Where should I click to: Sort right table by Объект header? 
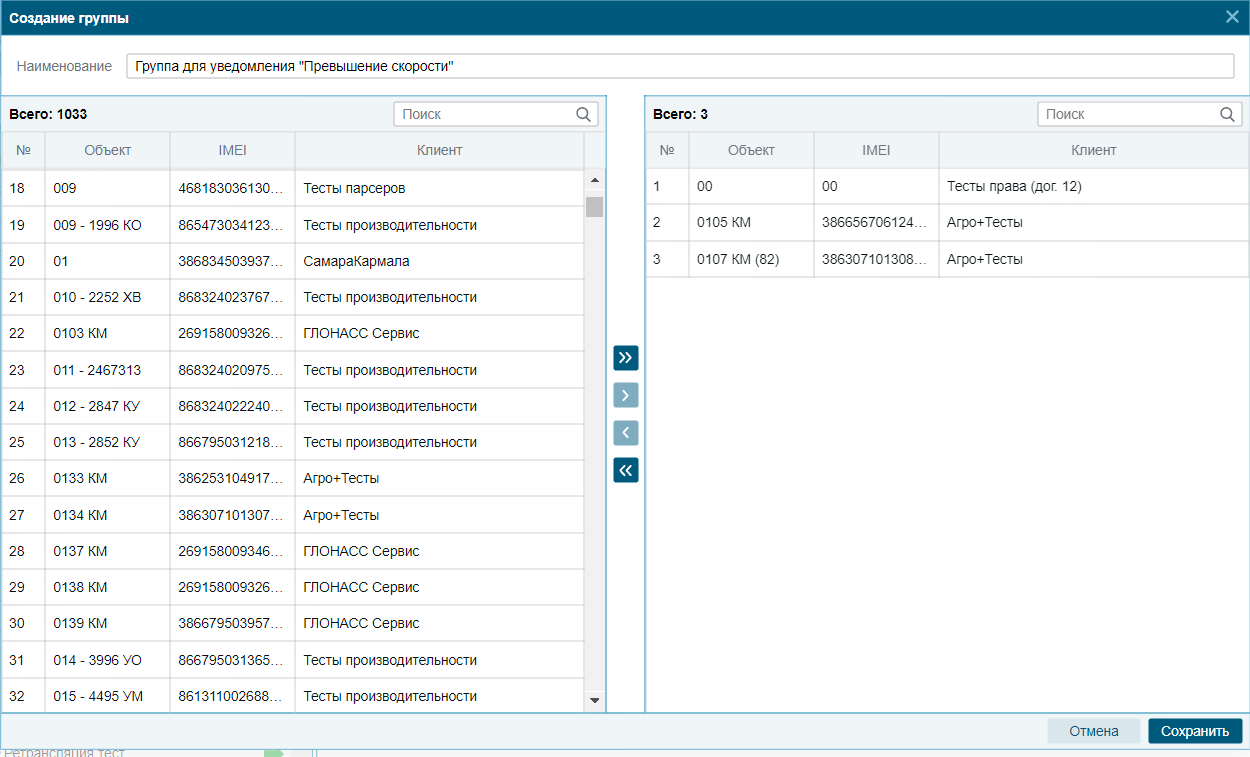[x=752, y=150]
